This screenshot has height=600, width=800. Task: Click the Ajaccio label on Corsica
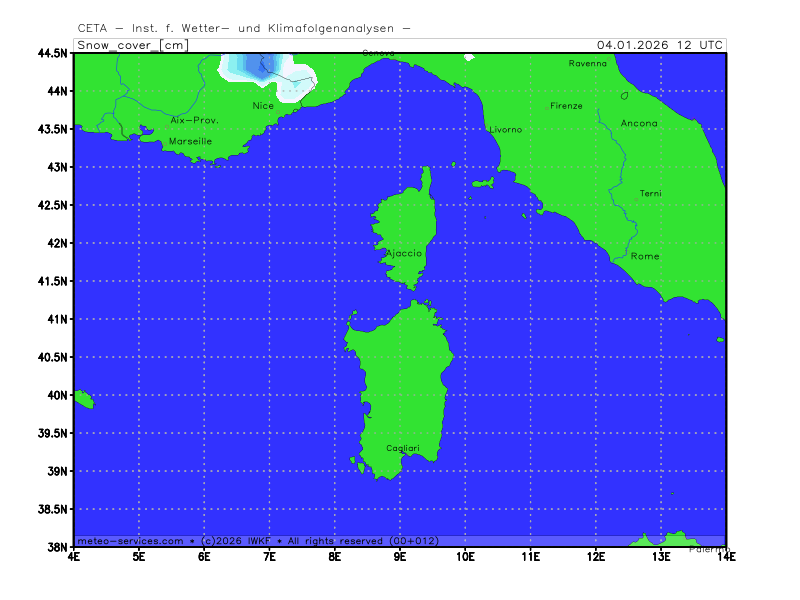click(403, 253)
